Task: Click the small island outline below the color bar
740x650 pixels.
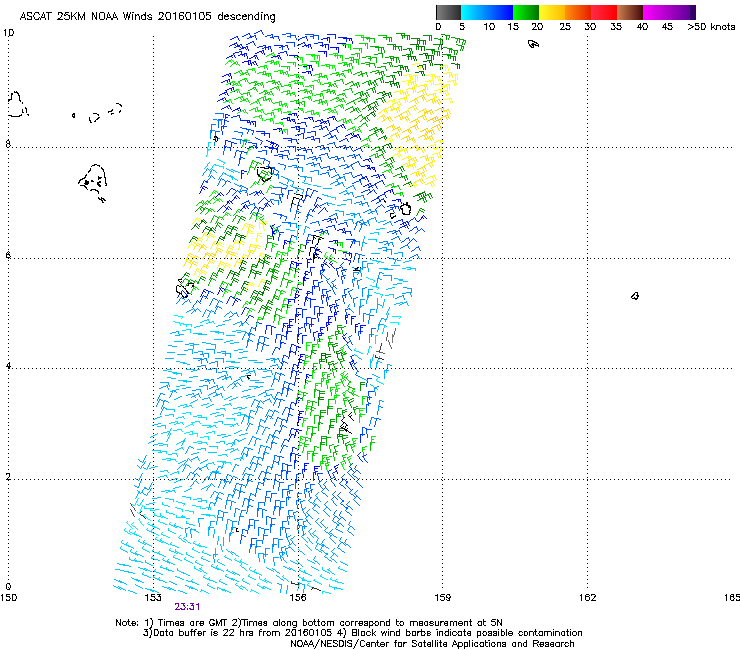Action: [x=533, y=44]
